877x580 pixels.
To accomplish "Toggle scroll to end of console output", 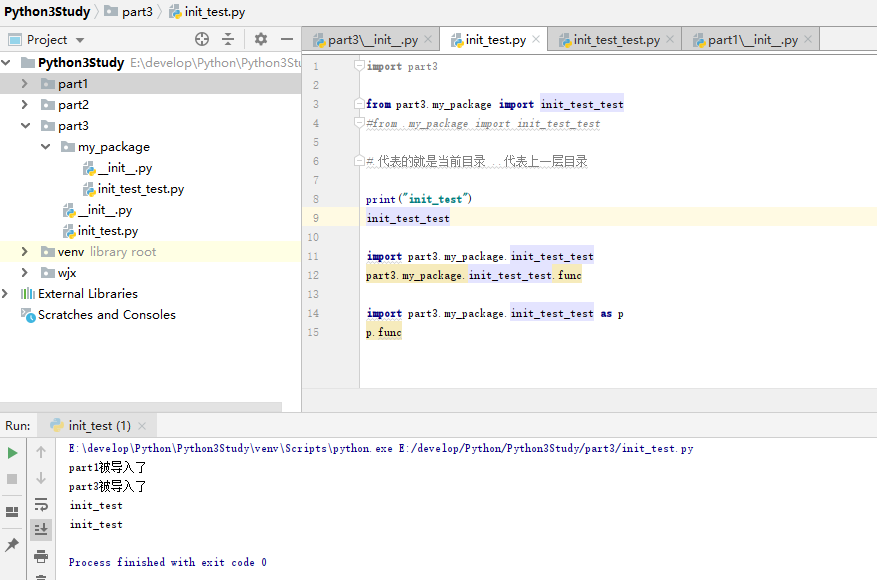I will click(41, 529).
